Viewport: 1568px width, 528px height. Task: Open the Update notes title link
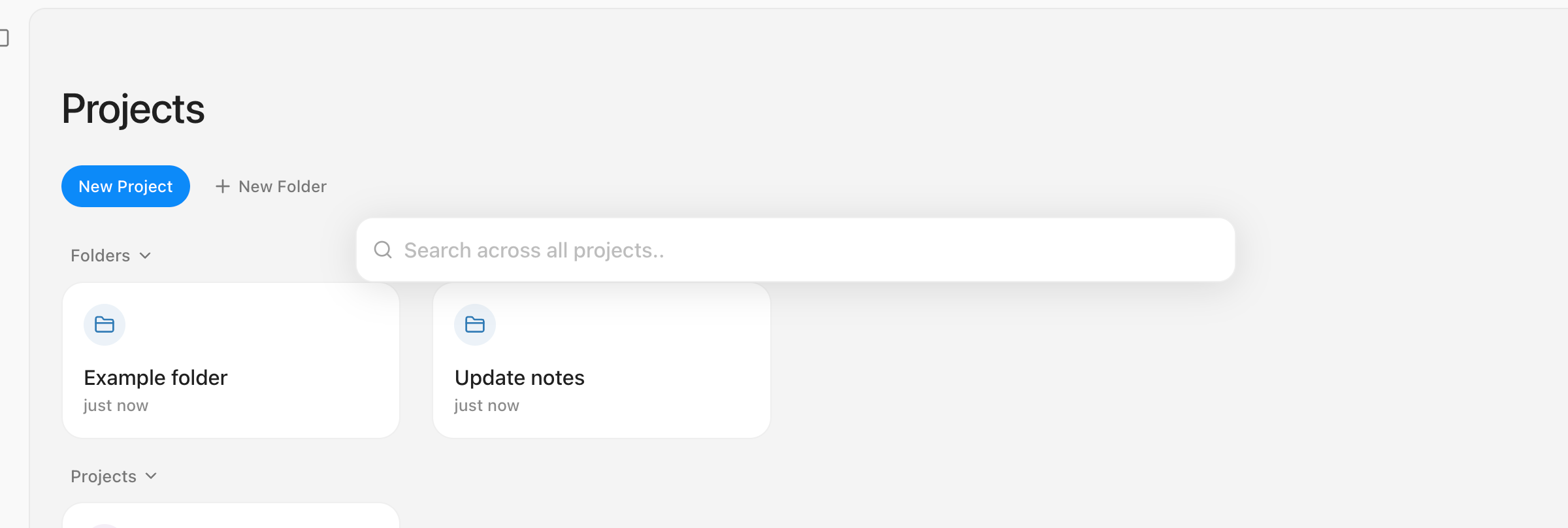tap(519, 378)
